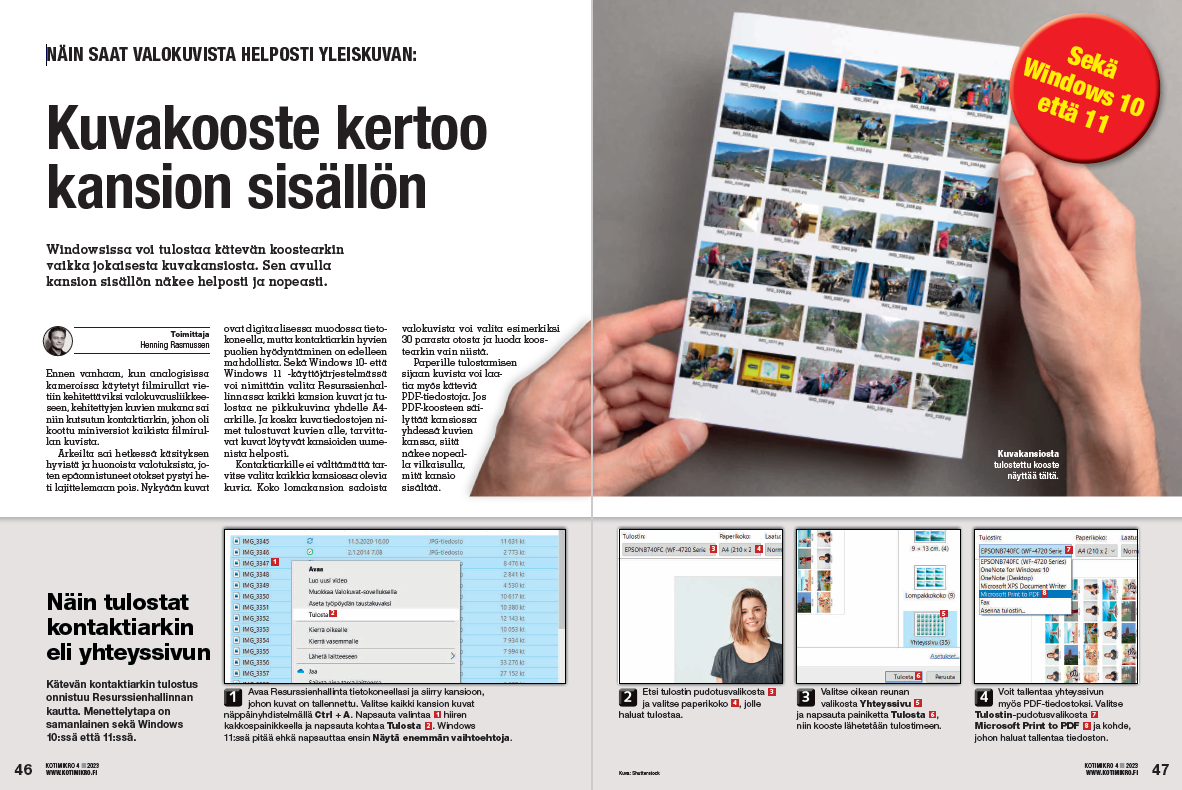
Task: Click the date 11.5.2020 16.00
Action: click(368, 541)
